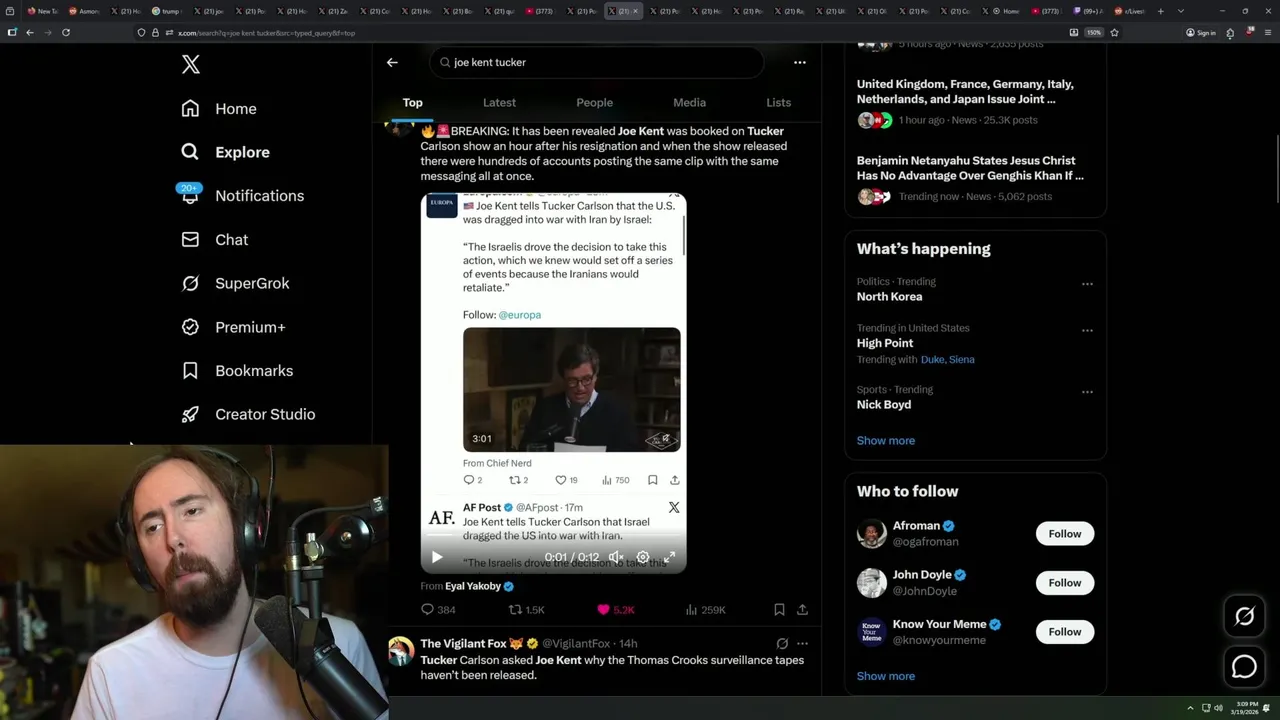Click the X logo in the sidebar
Viewport: 1280px width, 720px height.
point(190,65)
